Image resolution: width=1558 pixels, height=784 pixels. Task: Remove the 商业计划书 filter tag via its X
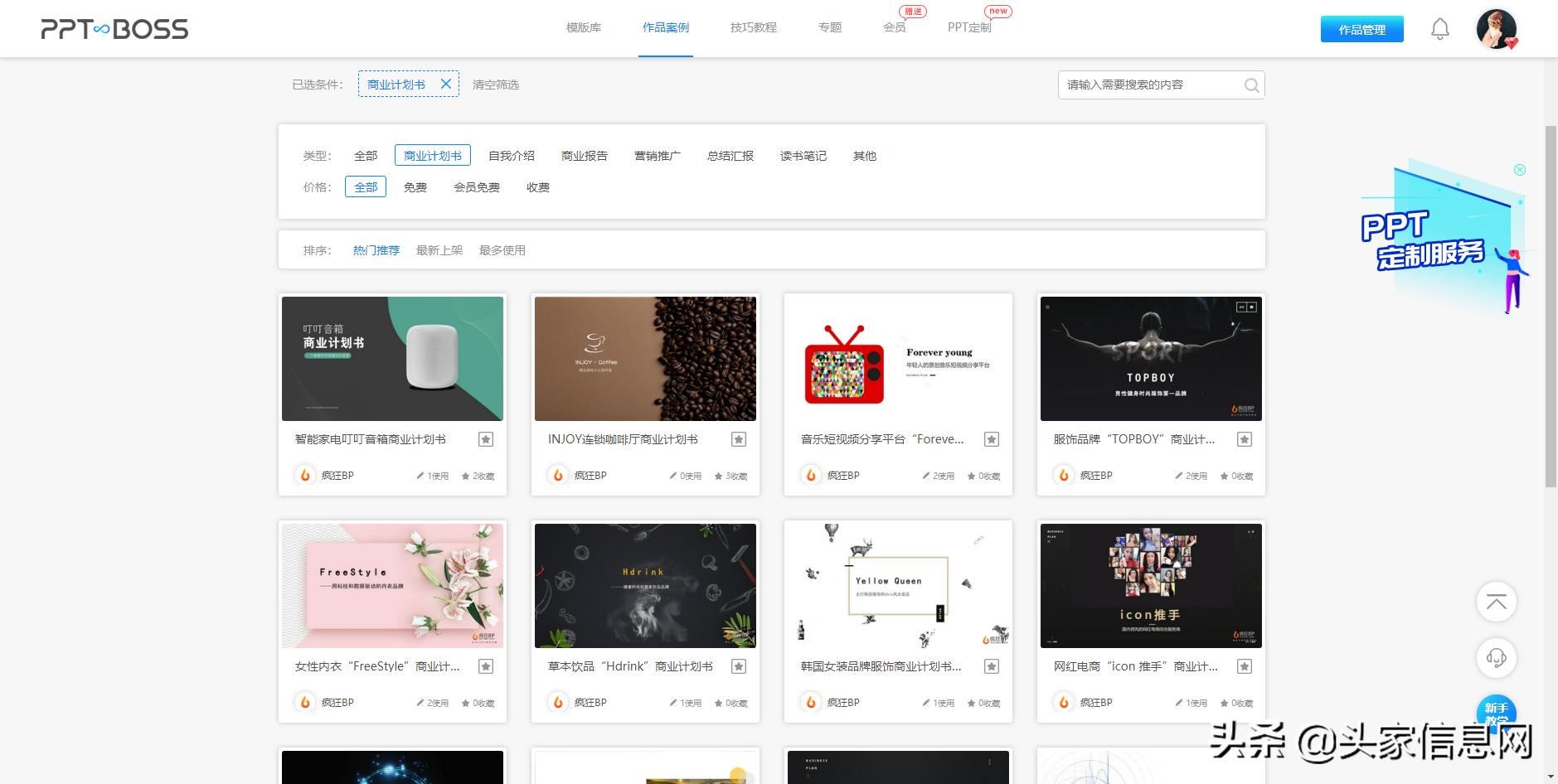click(x=445, y=83)
